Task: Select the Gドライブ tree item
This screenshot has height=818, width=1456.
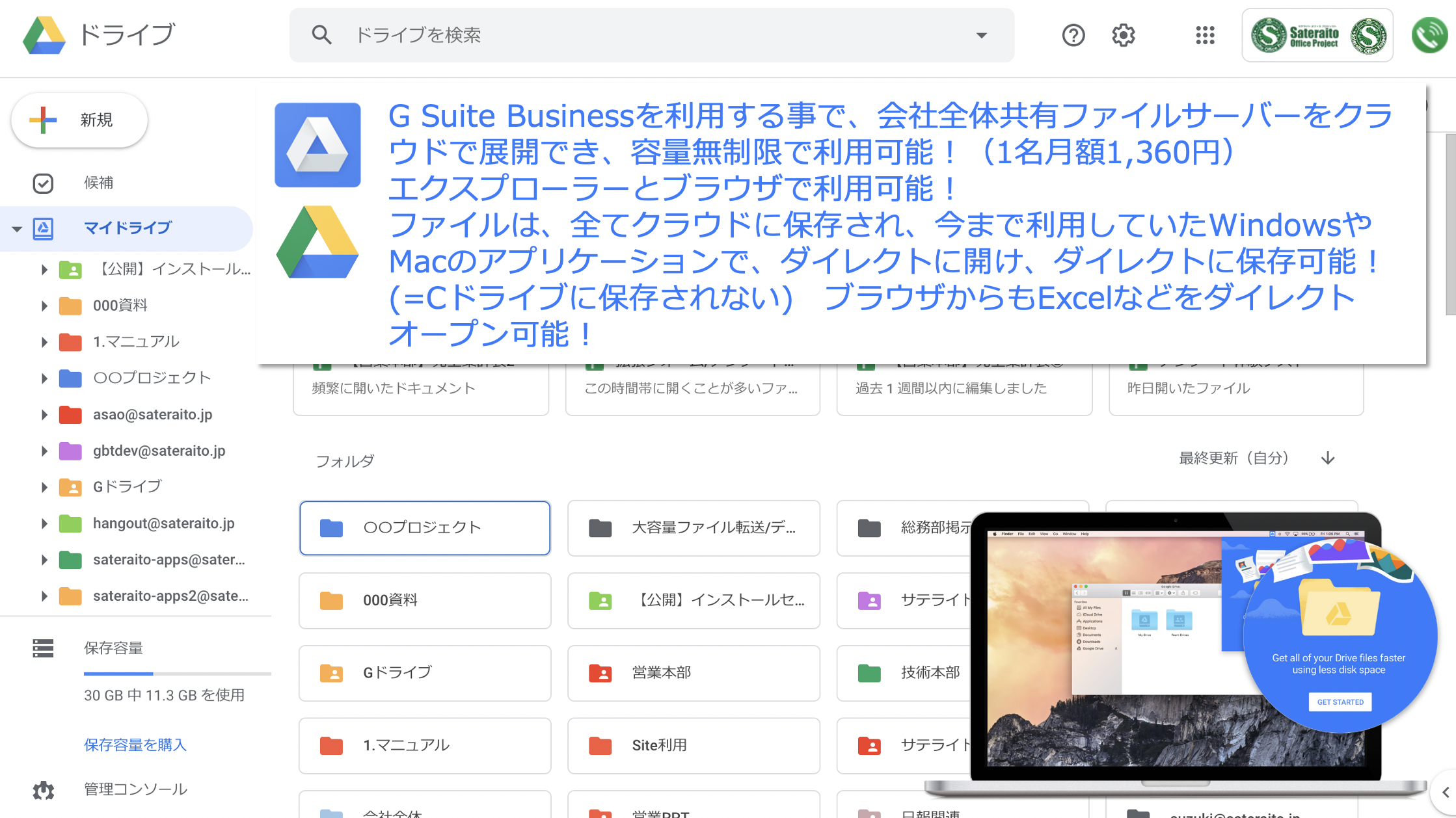Action: click(127, 487)
